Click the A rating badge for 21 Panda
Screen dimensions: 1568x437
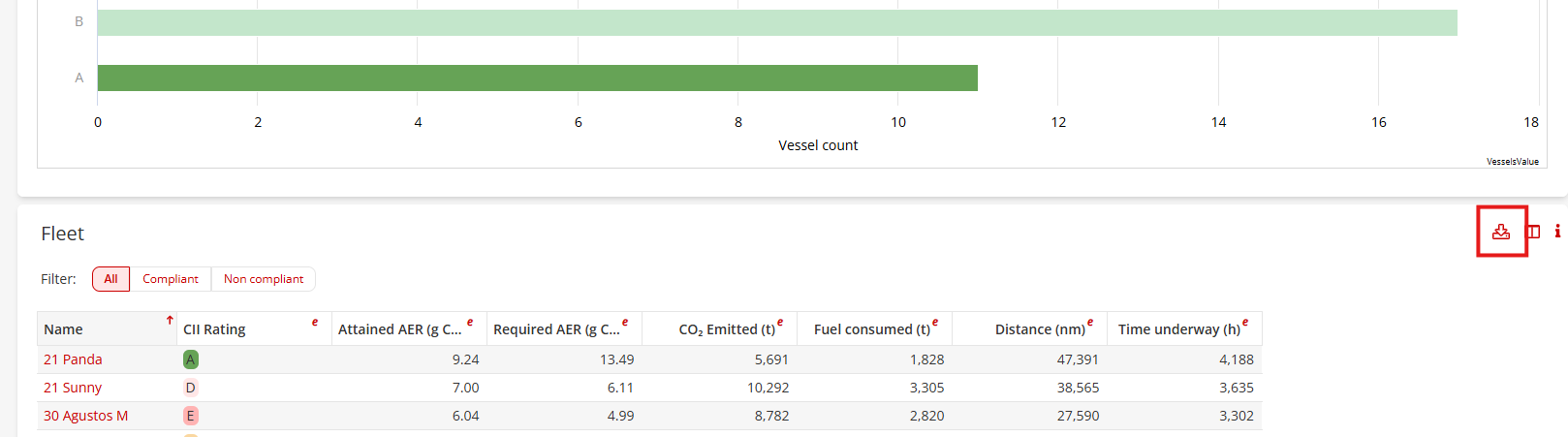[191, 359]
